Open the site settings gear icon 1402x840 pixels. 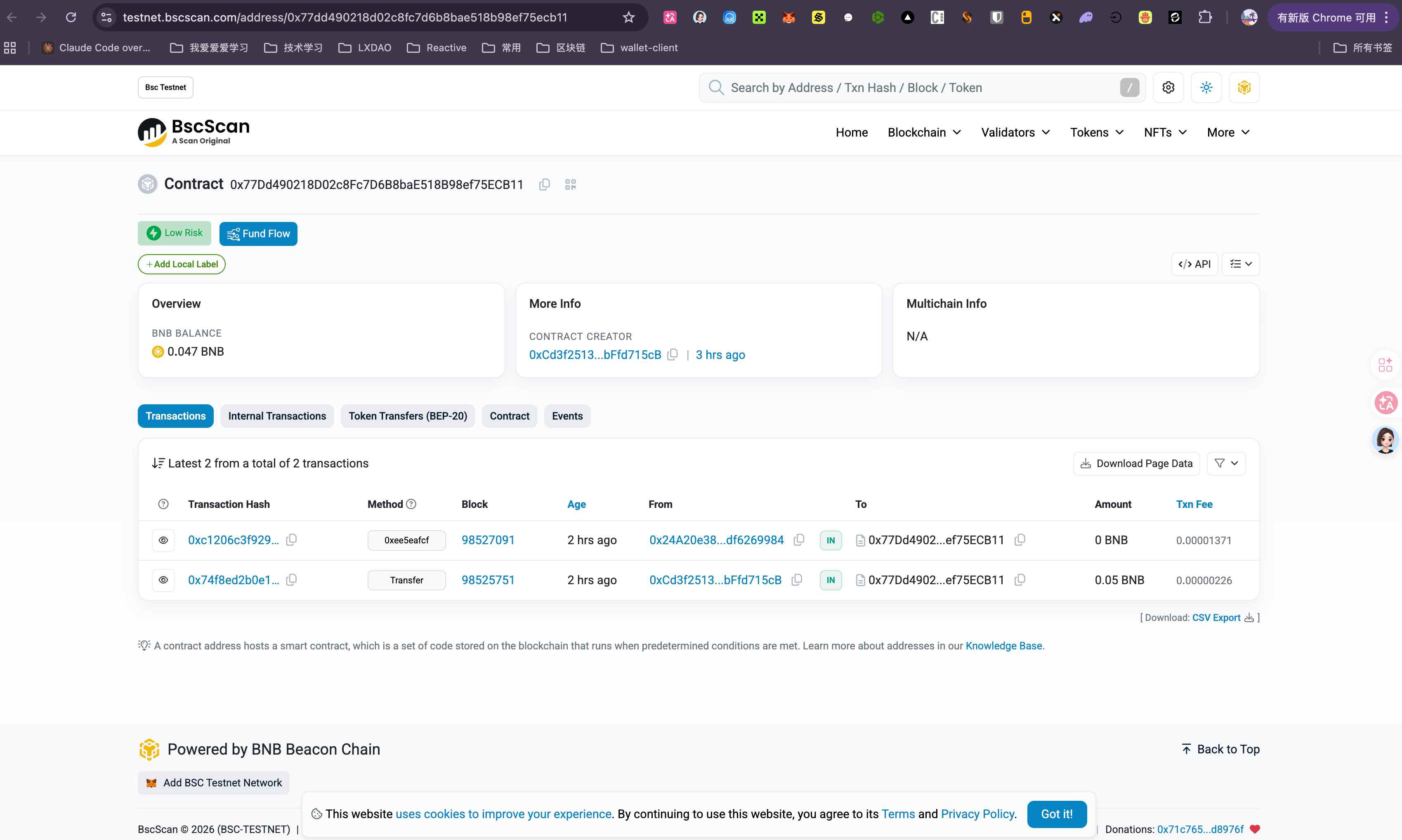pyautogui.click(x=1168, y=88)
